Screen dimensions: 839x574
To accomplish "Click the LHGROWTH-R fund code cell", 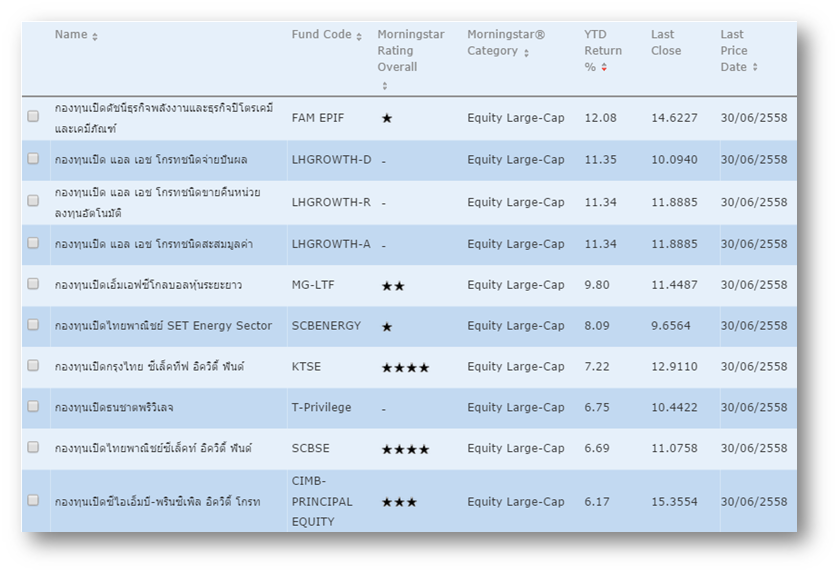I will (331, 202).
